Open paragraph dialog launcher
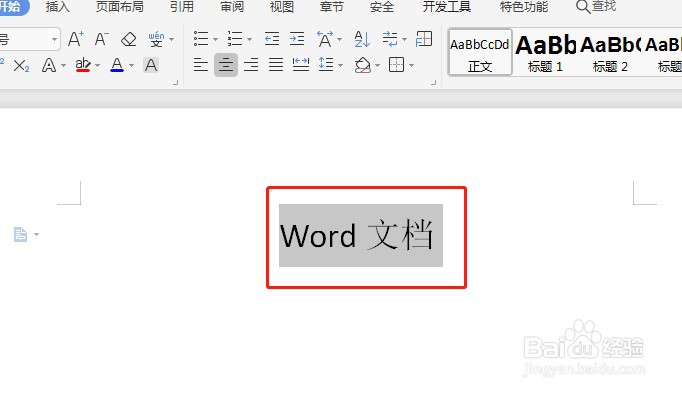This screenshot has height=393, width=682. (433, 82)
